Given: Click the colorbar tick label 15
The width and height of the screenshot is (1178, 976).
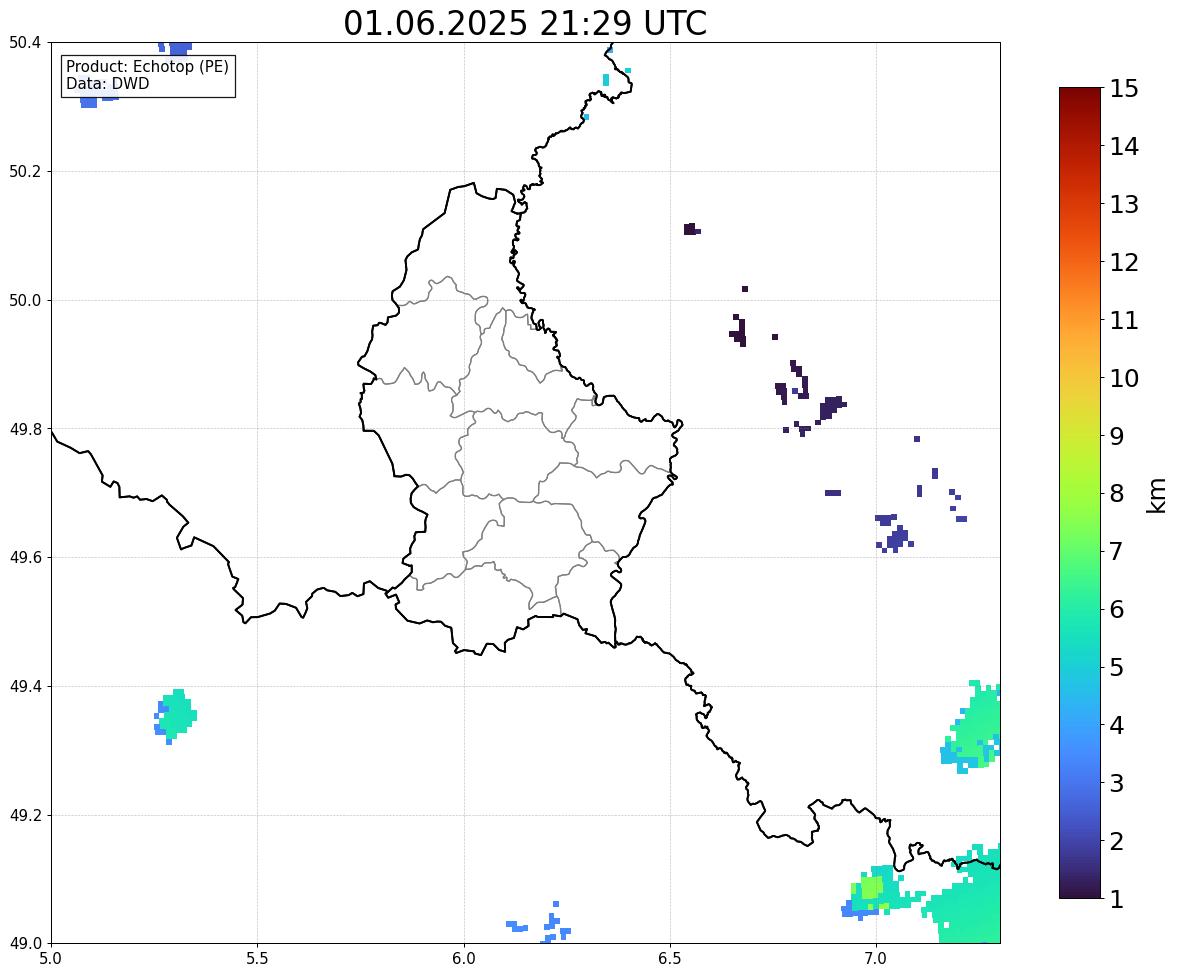Looking at the screenshot, I should click(x=1124, y=89).
